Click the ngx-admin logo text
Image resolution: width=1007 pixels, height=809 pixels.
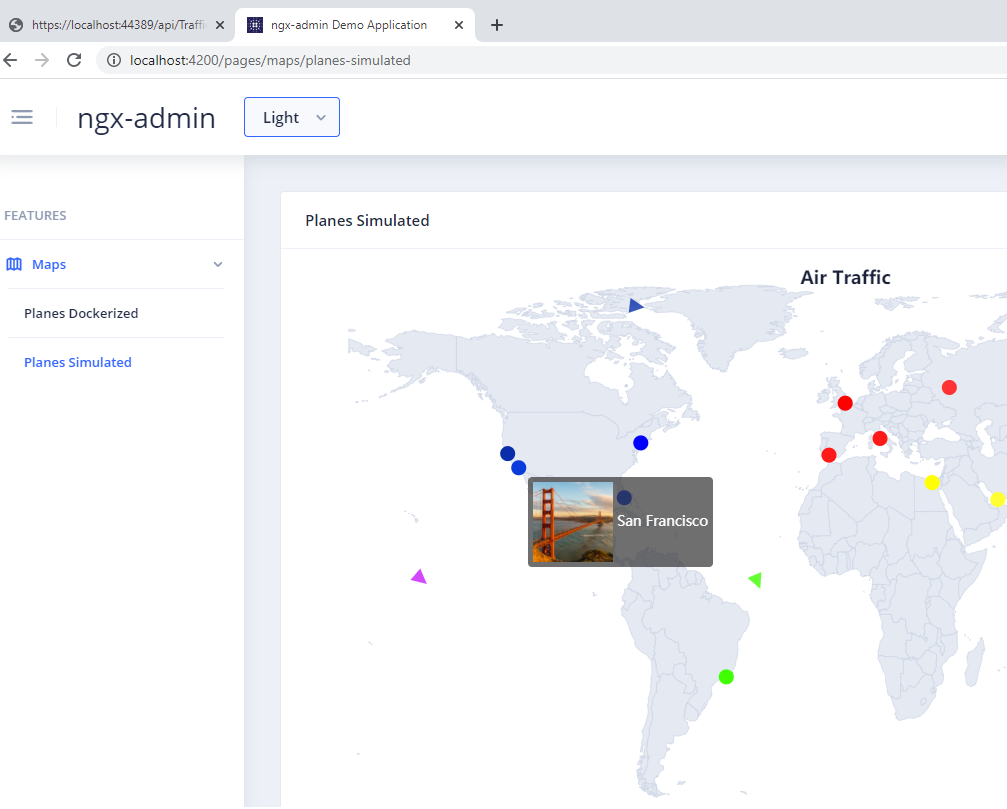[x=146, y=118]
